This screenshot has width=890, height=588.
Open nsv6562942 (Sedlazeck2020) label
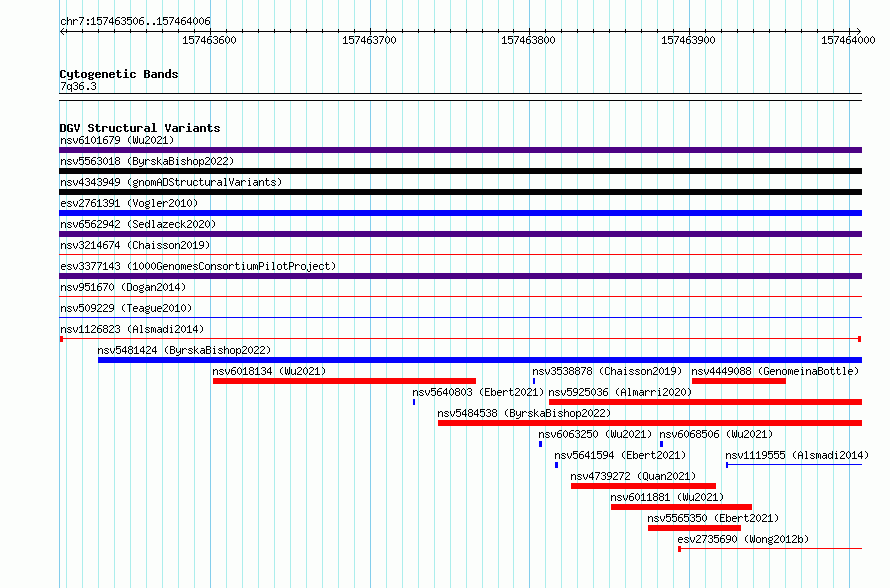pyautogui.click(x=138, y=224)
